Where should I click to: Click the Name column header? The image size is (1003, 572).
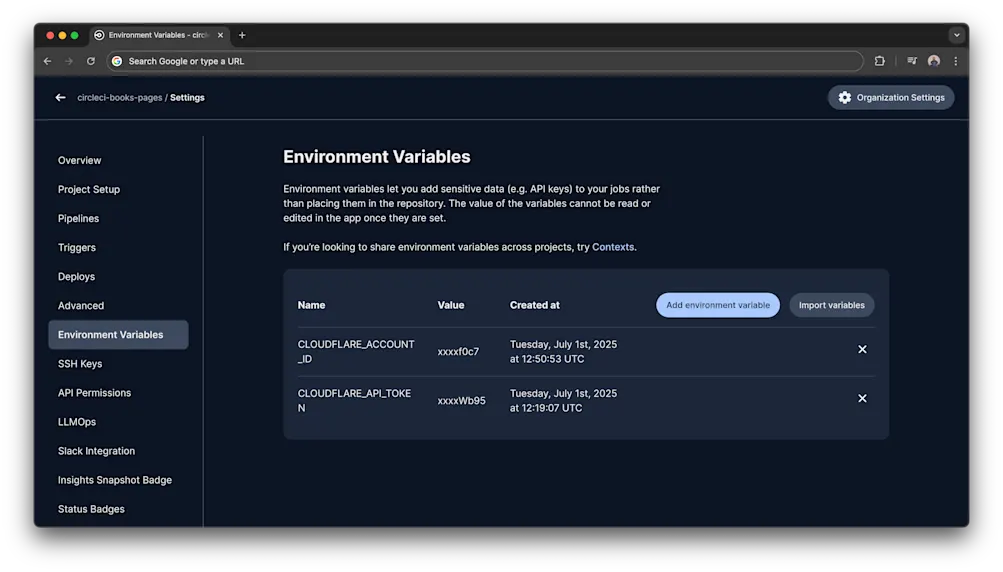click(311, 305)
